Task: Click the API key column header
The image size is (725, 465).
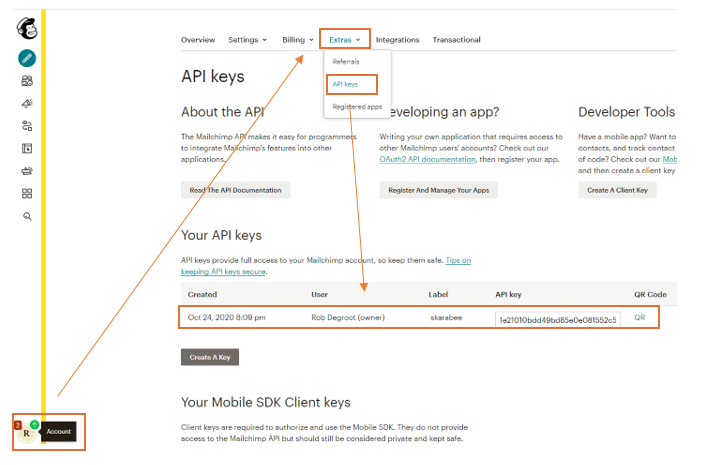Action: tap(508, 294)
